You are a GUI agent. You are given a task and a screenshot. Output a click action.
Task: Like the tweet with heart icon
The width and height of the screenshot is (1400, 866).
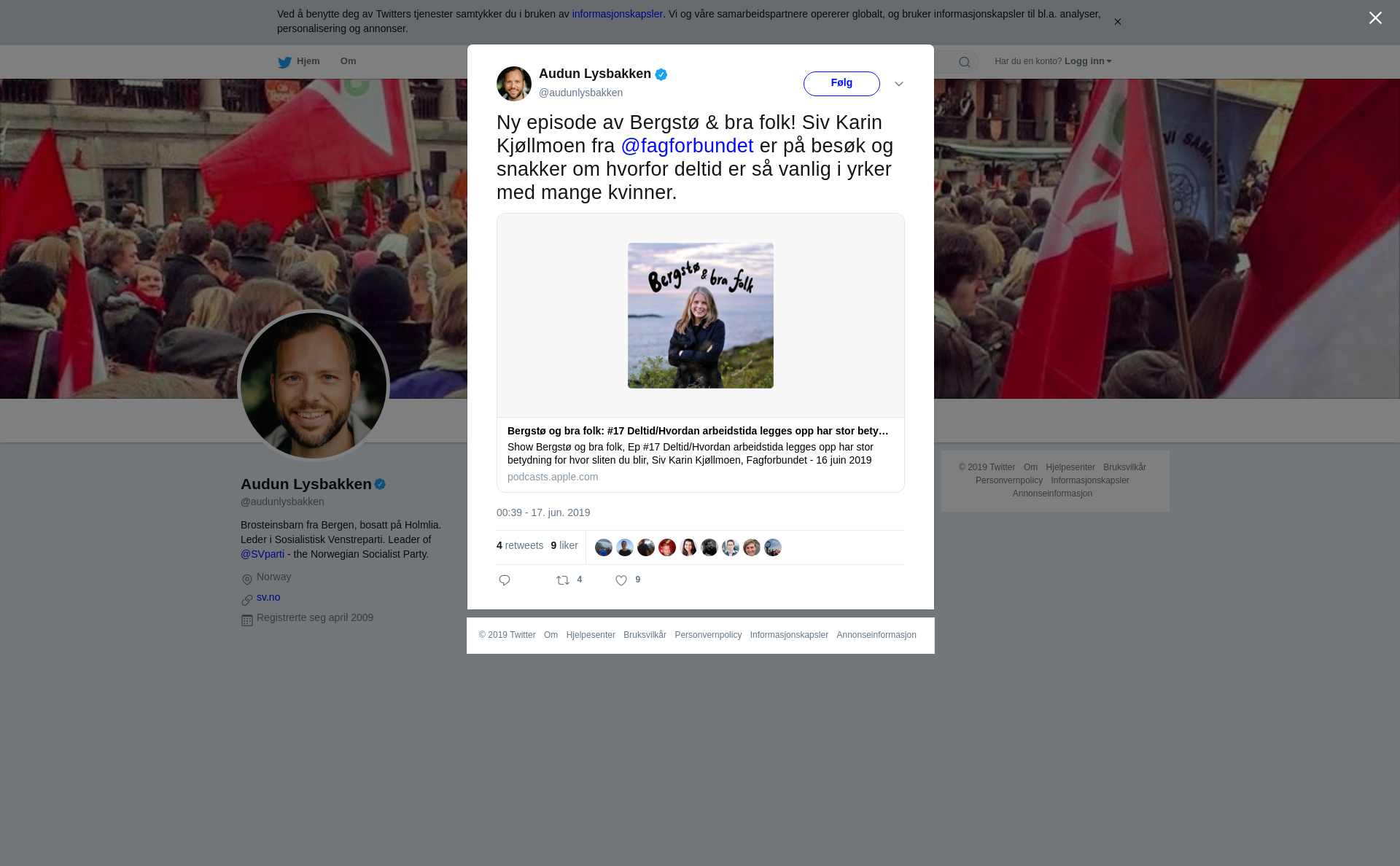point(621,580)
